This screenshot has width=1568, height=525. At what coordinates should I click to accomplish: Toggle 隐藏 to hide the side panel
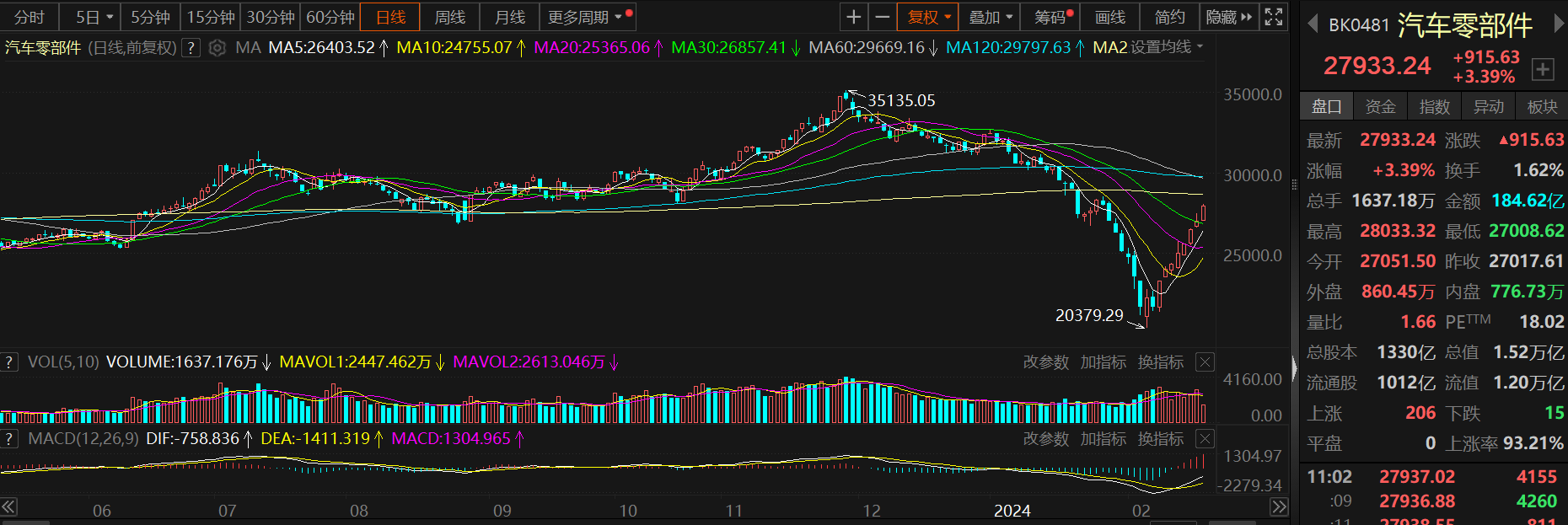[x=1228, y=17]
